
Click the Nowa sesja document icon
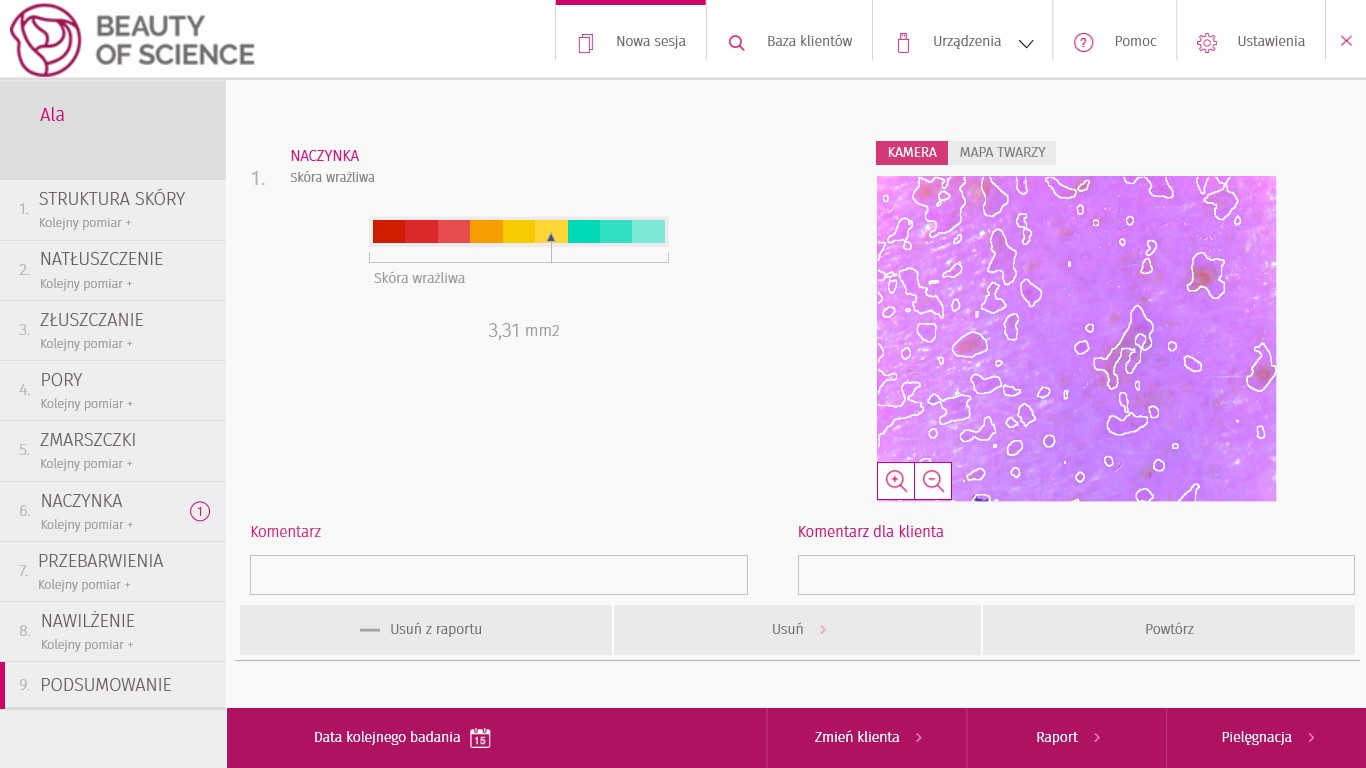586,42
